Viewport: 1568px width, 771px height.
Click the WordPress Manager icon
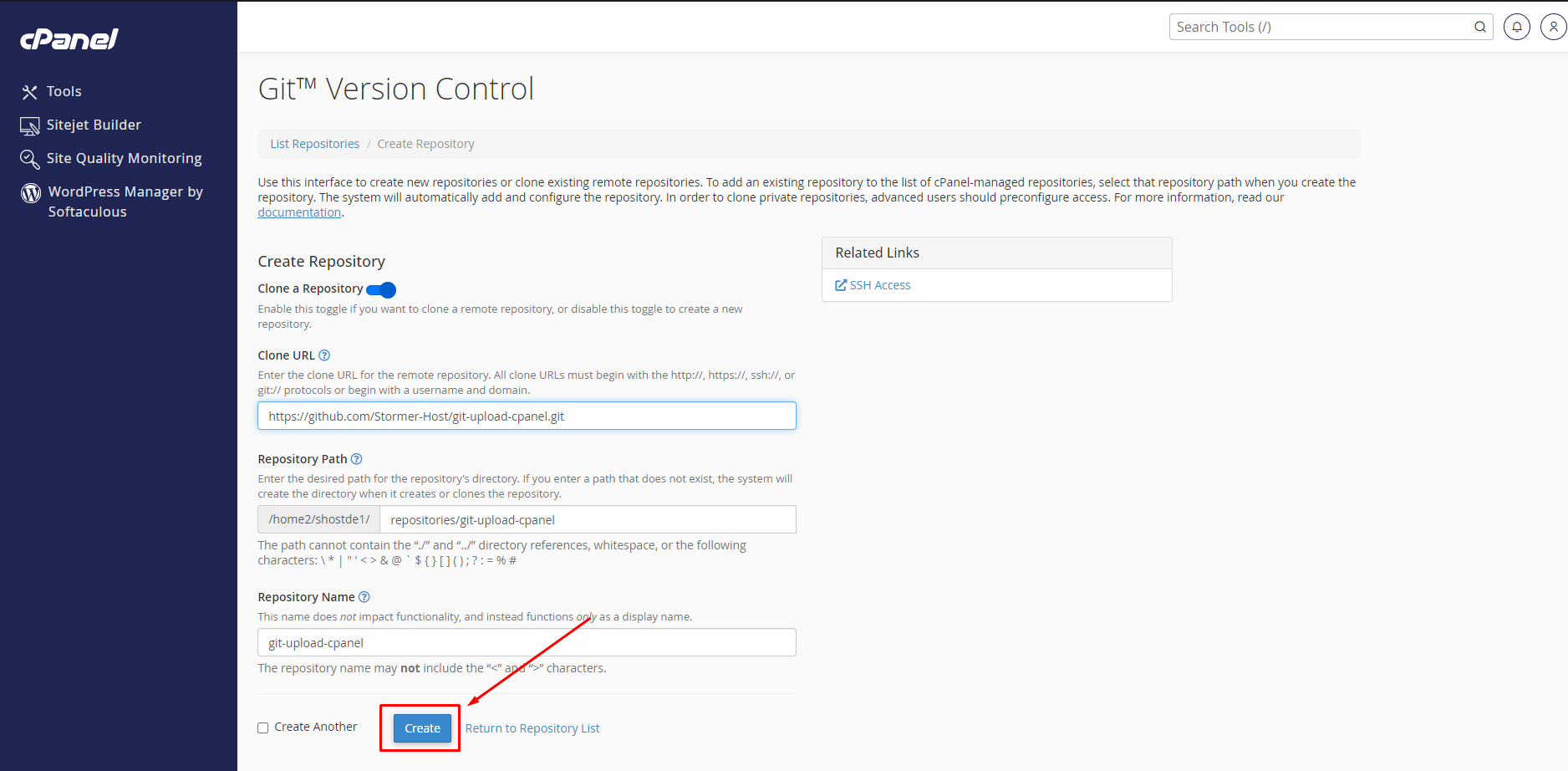click(31, 193)
